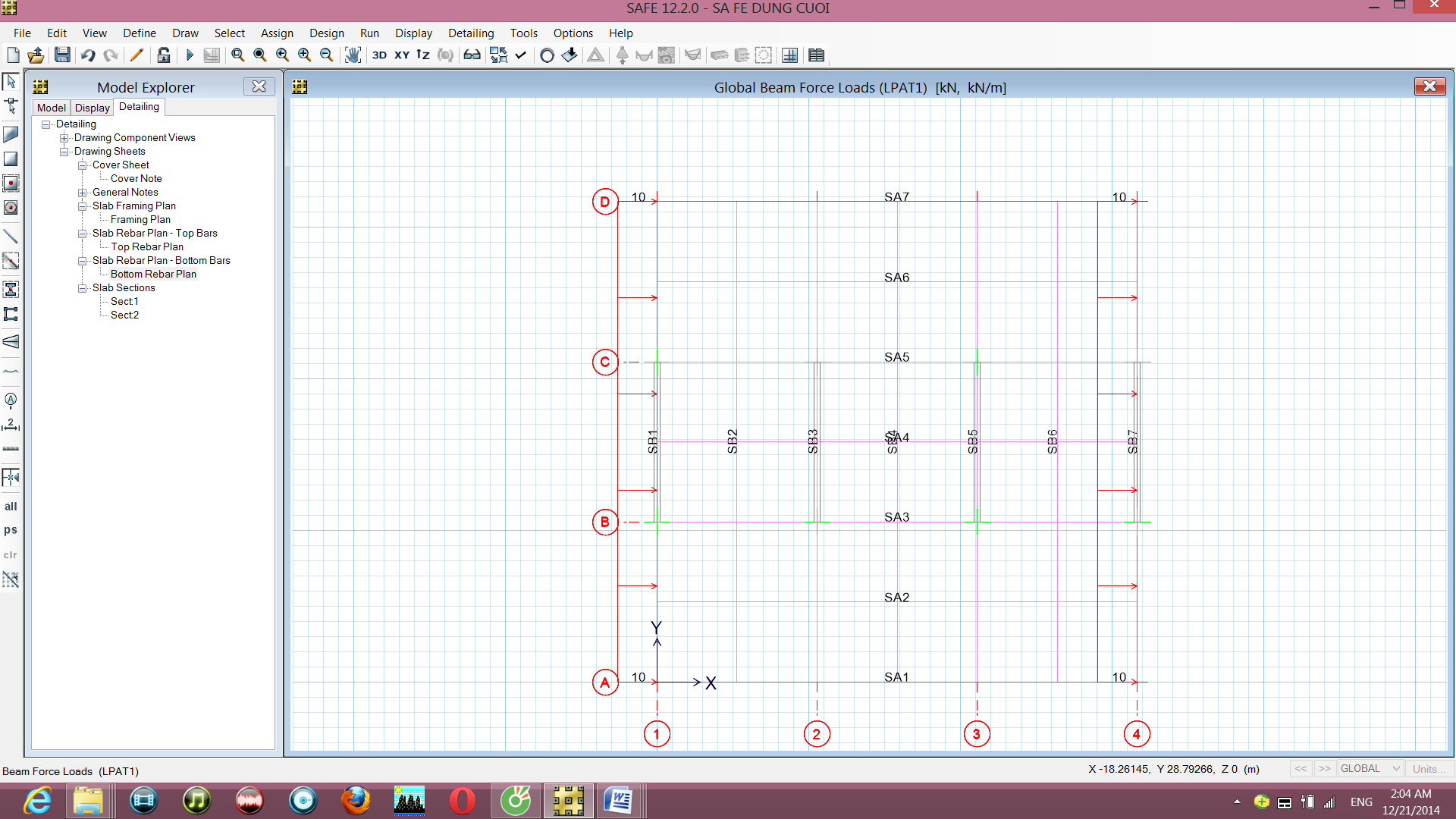The height and width of the screenshot is (819, 1456).
Task: Click the 'ps' previous selection button
Action: (11, 530)
